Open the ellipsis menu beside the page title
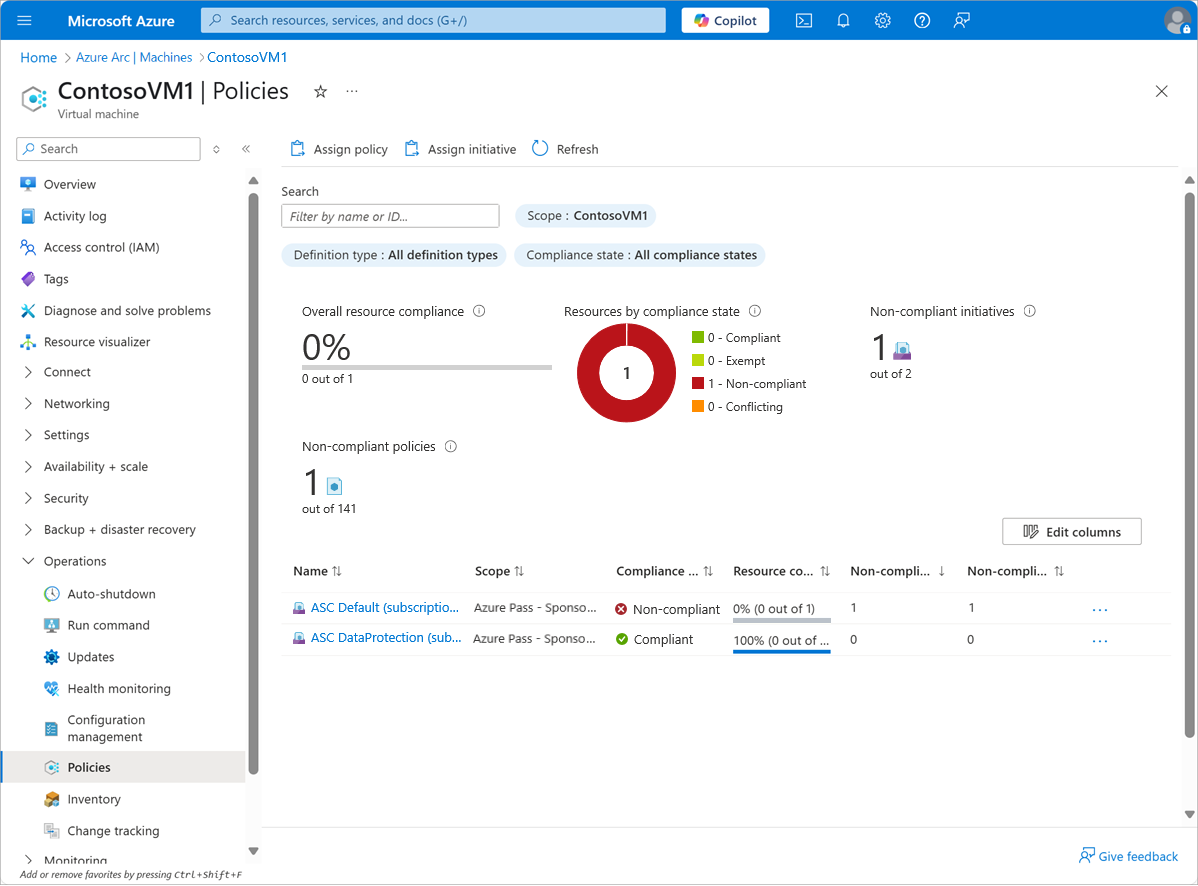 (x=351, y=92)
